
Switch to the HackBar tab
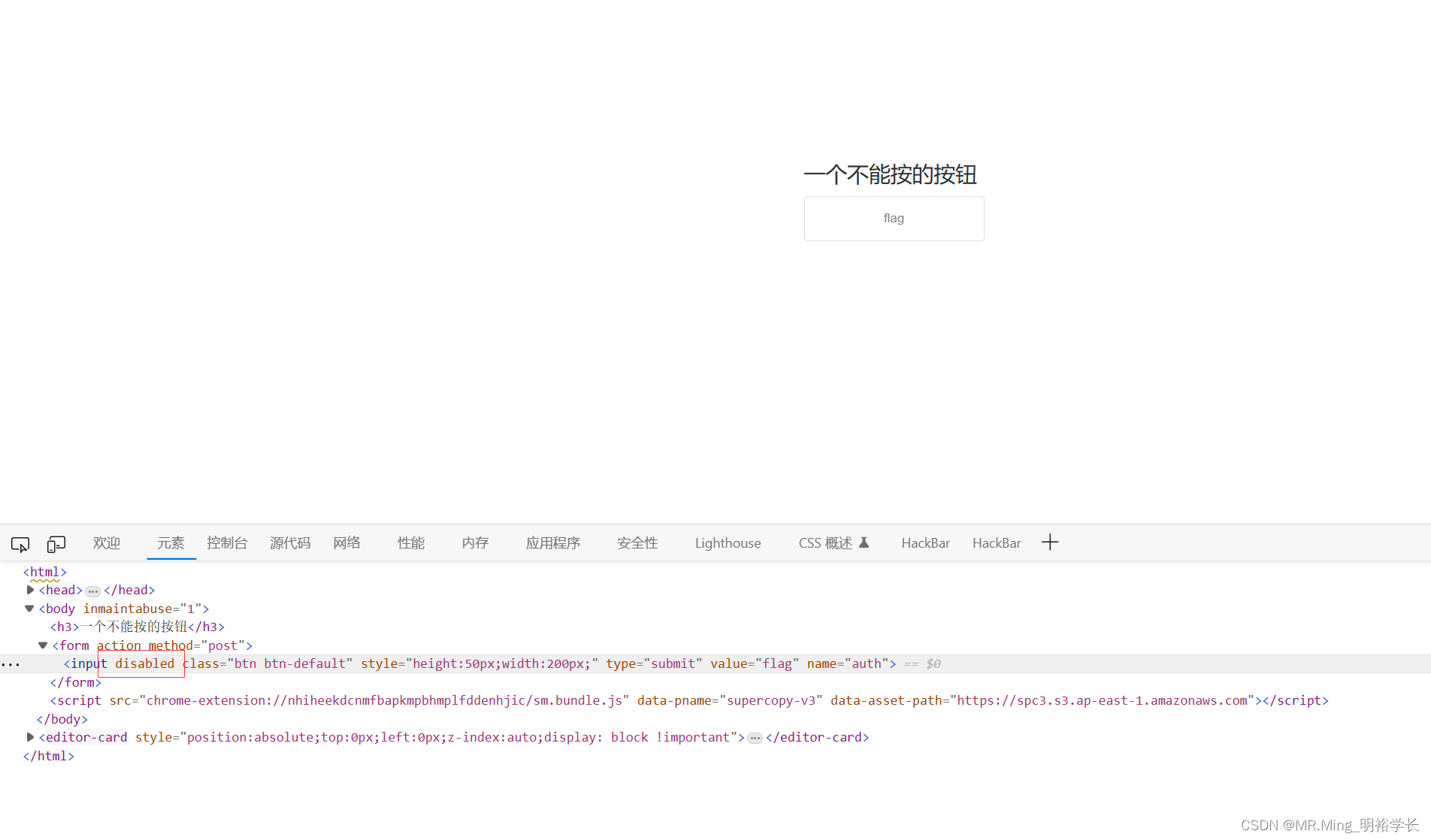point(925,542)
